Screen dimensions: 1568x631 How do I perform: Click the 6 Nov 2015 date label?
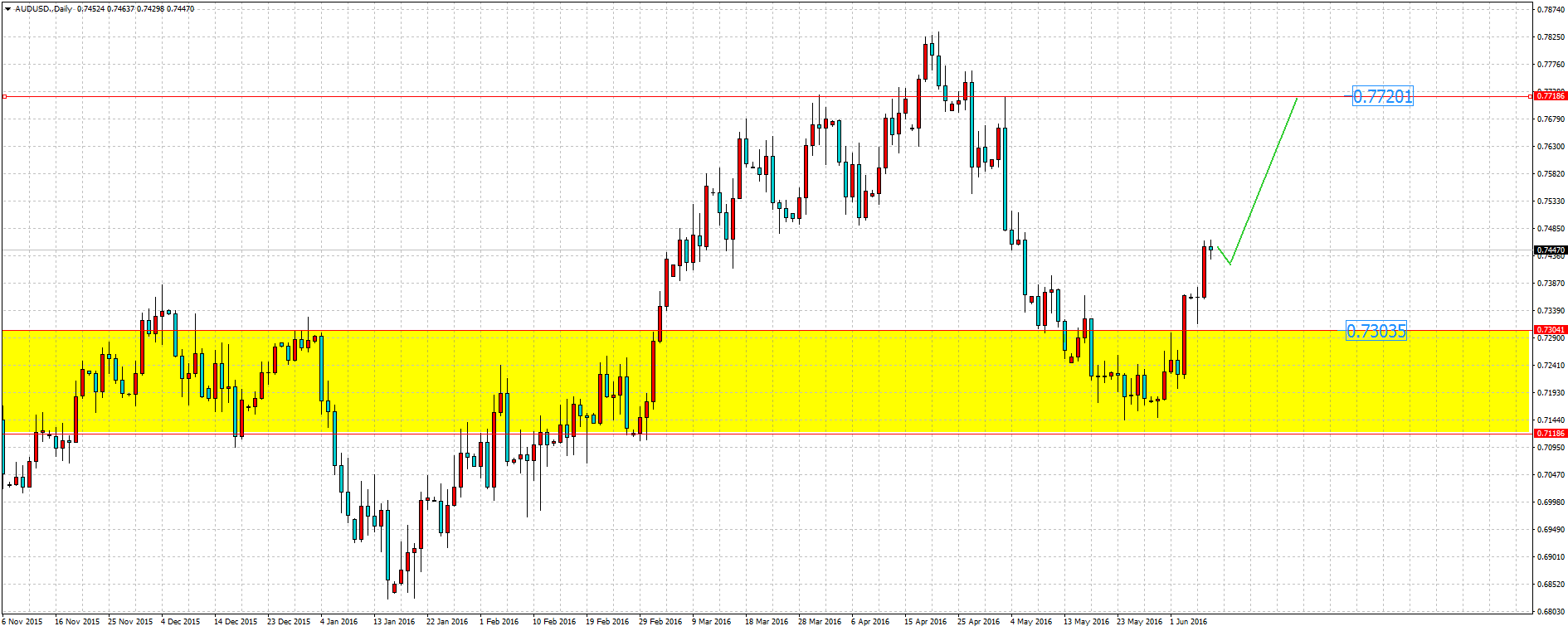point(22,621)
